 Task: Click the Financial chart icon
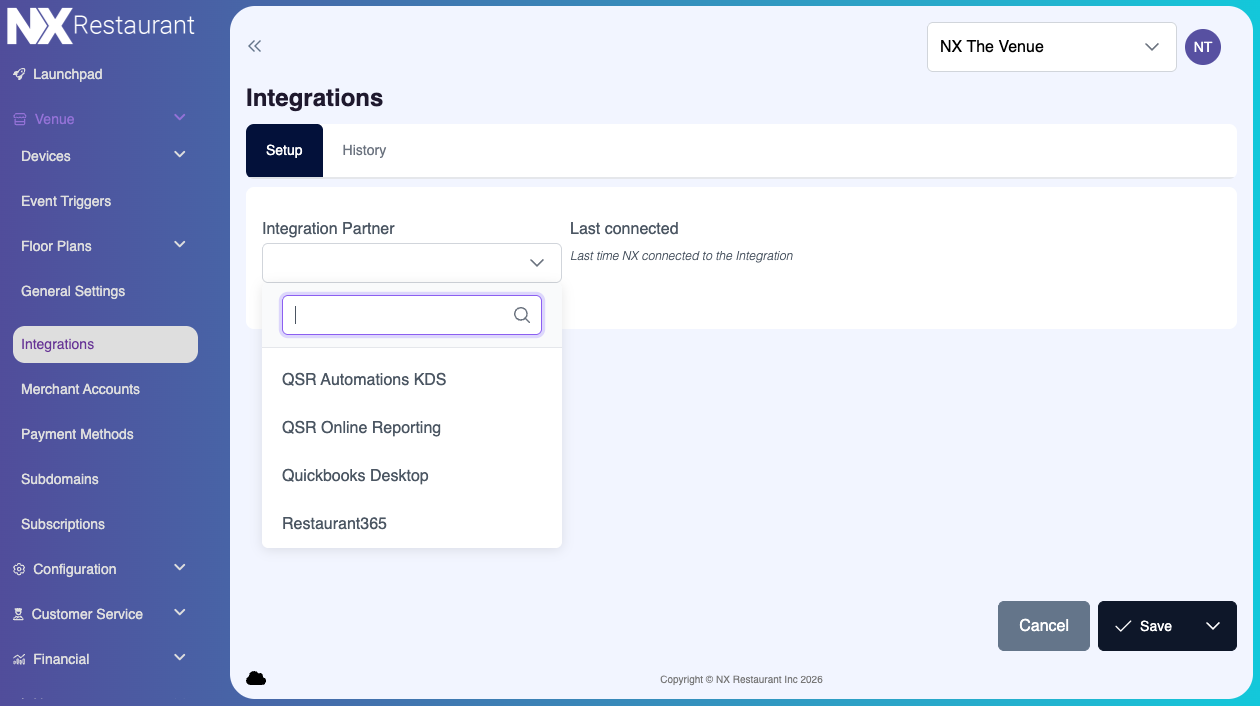pos(18,658)
